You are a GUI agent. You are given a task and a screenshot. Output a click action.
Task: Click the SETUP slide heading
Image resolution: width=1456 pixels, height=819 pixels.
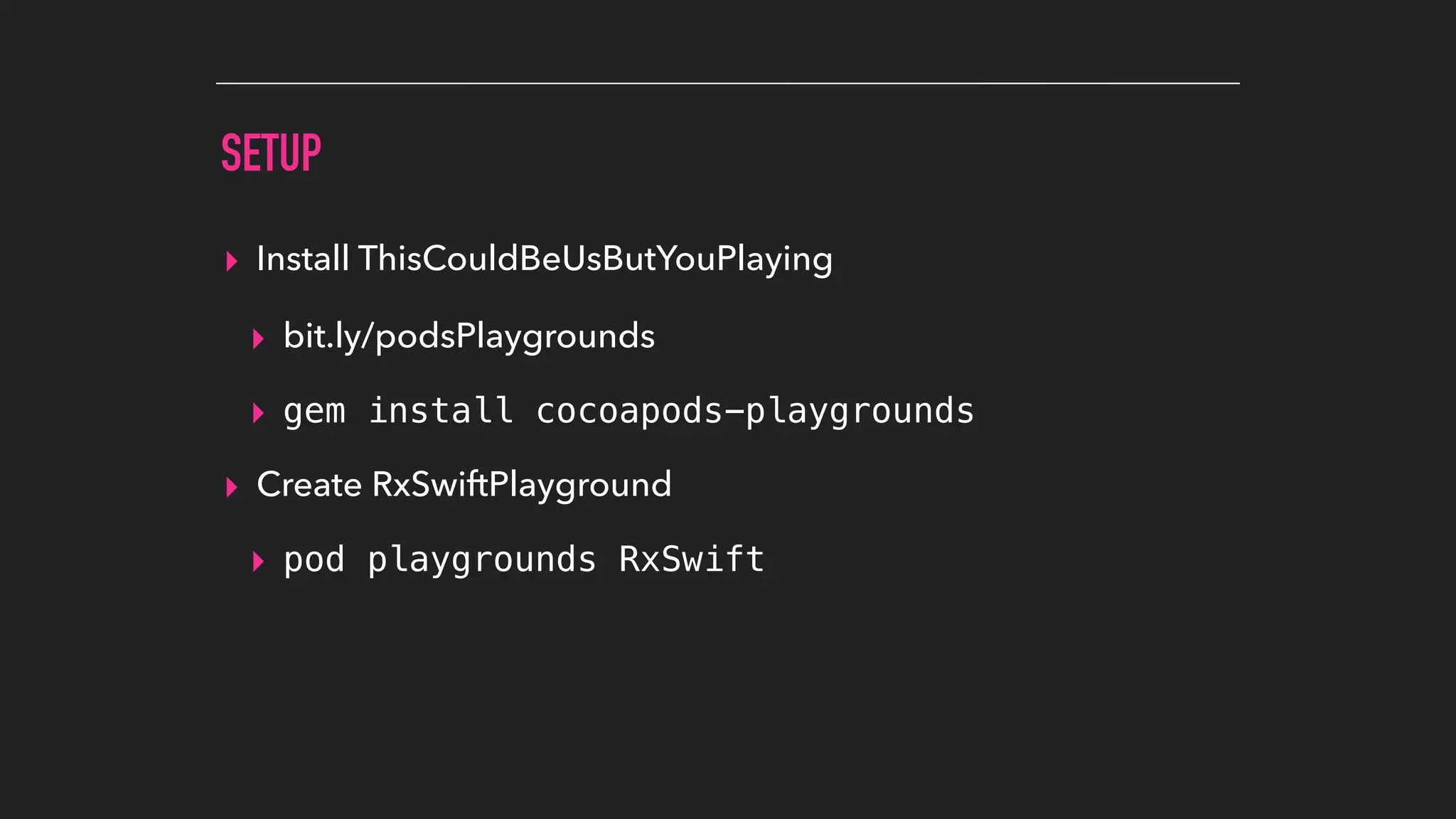pyautogui.click(x=271, y=153)
